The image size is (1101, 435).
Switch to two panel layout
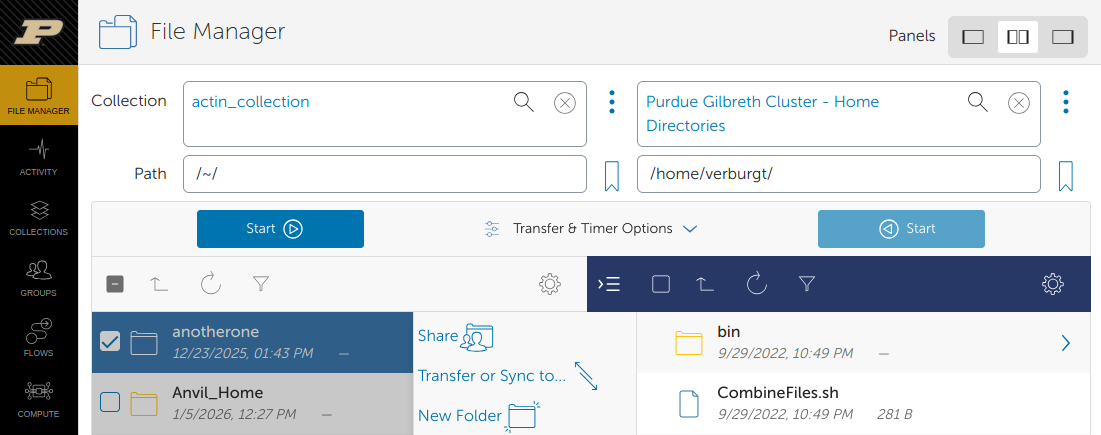click(1017, 36)
